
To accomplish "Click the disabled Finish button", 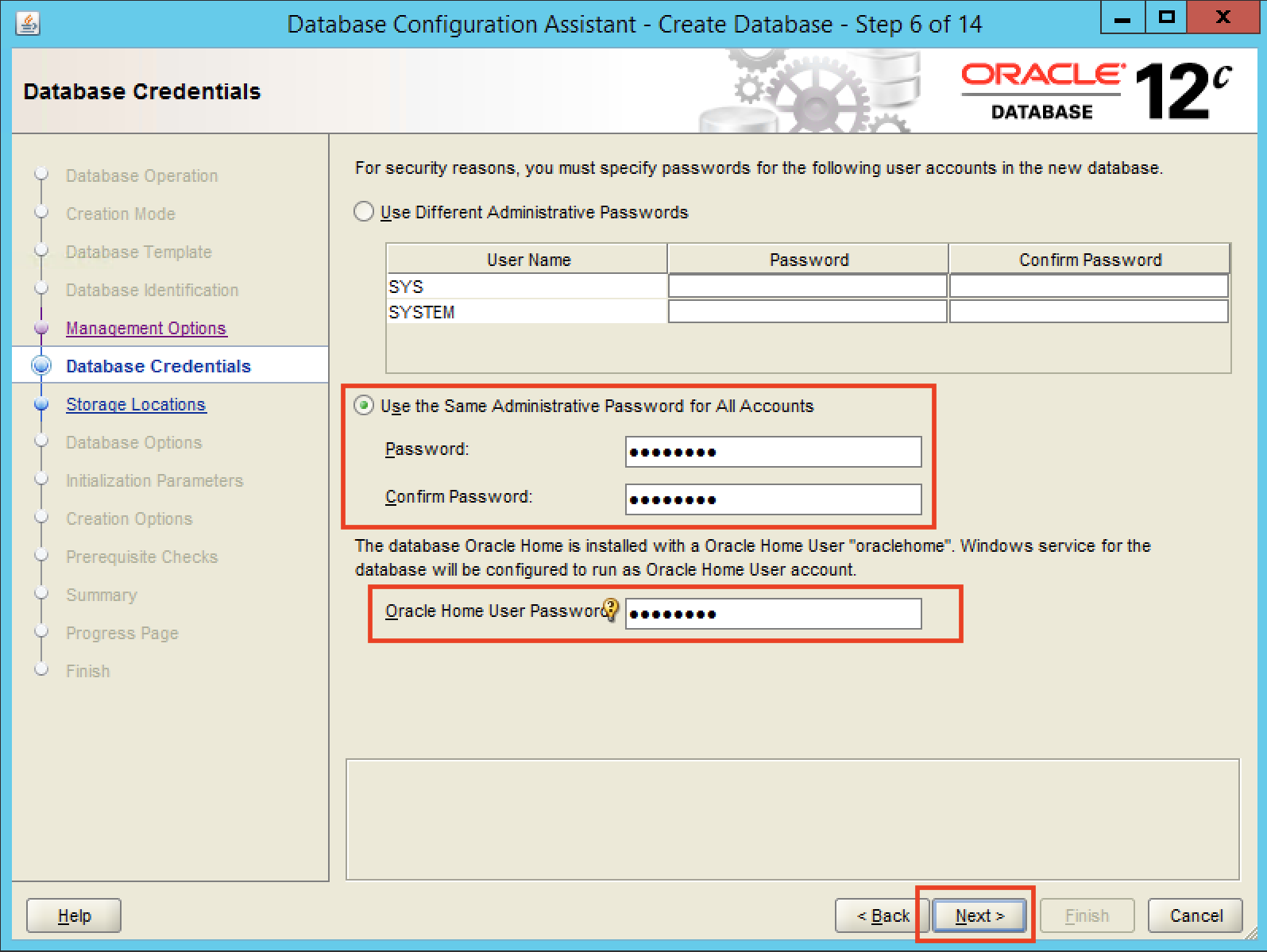I will point(1087,915).
